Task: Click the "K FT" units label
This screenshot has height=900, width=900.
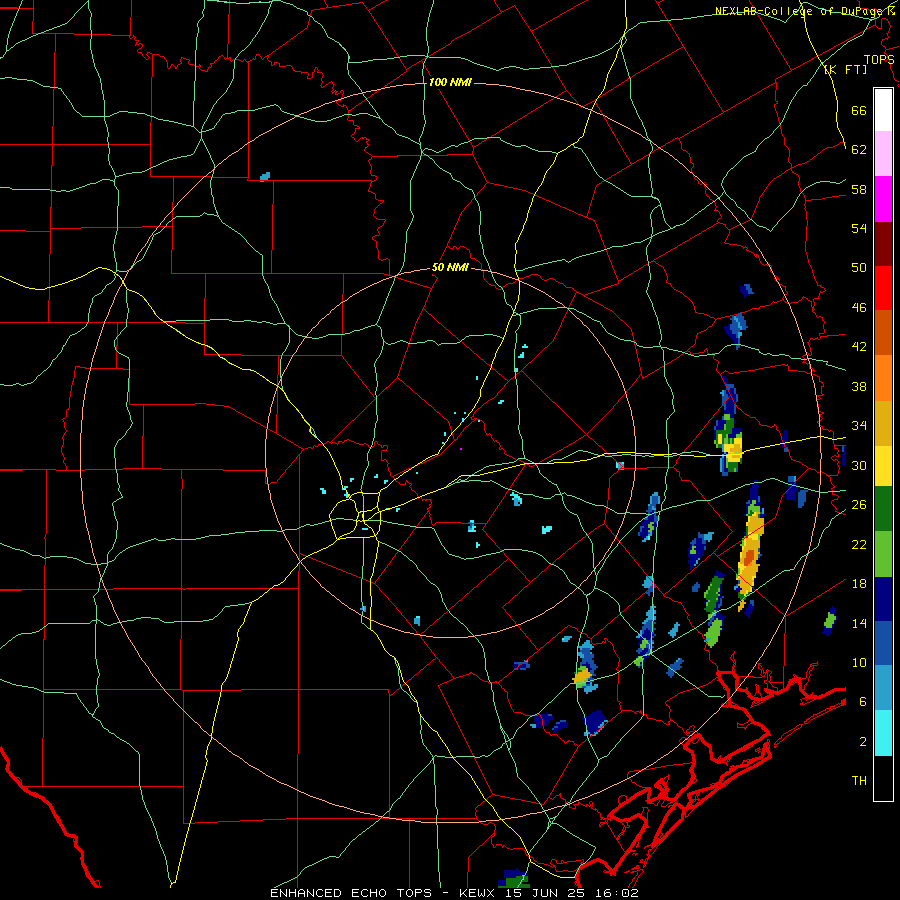Action: pyautogui.click(x=845, y=69)
